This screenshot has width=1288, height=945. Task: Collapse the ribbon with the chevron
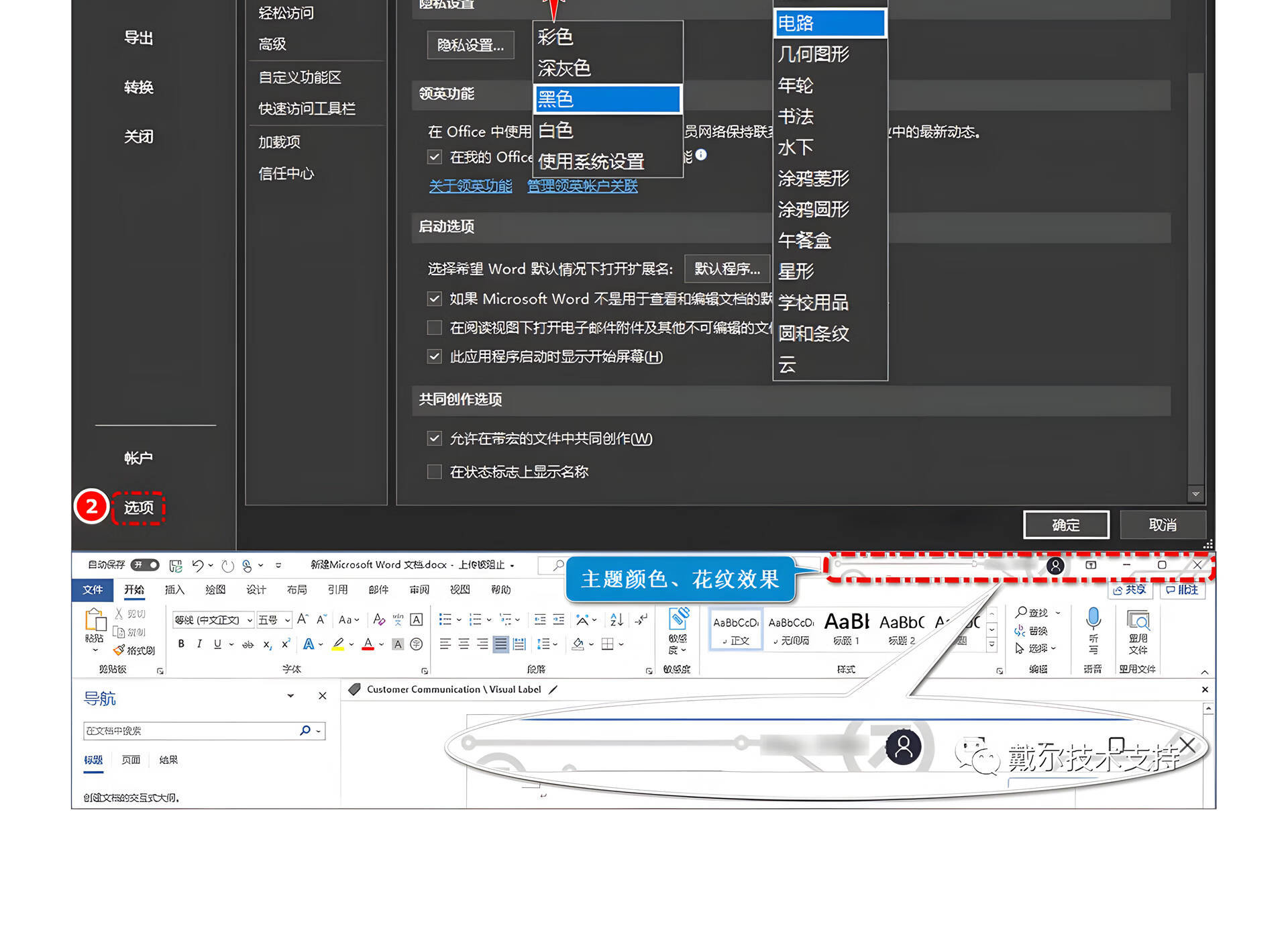point(1205,672)
